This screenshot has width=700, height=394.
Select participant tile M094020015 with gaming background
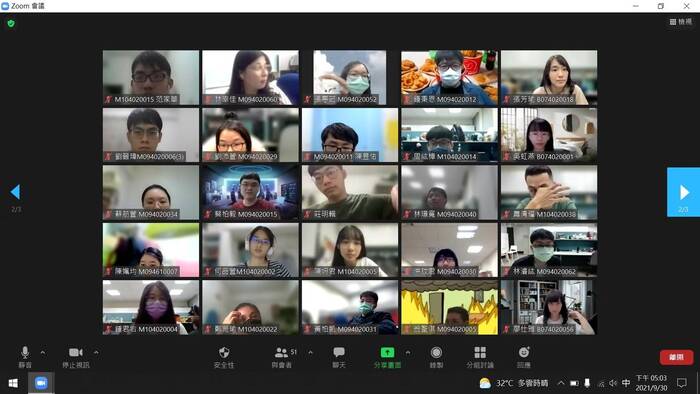(x=250, y=192)
